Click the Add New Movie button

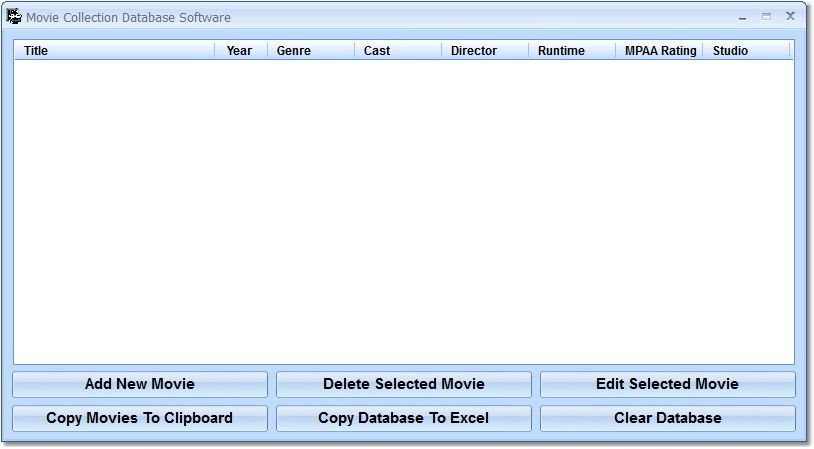tap(140, 384)
